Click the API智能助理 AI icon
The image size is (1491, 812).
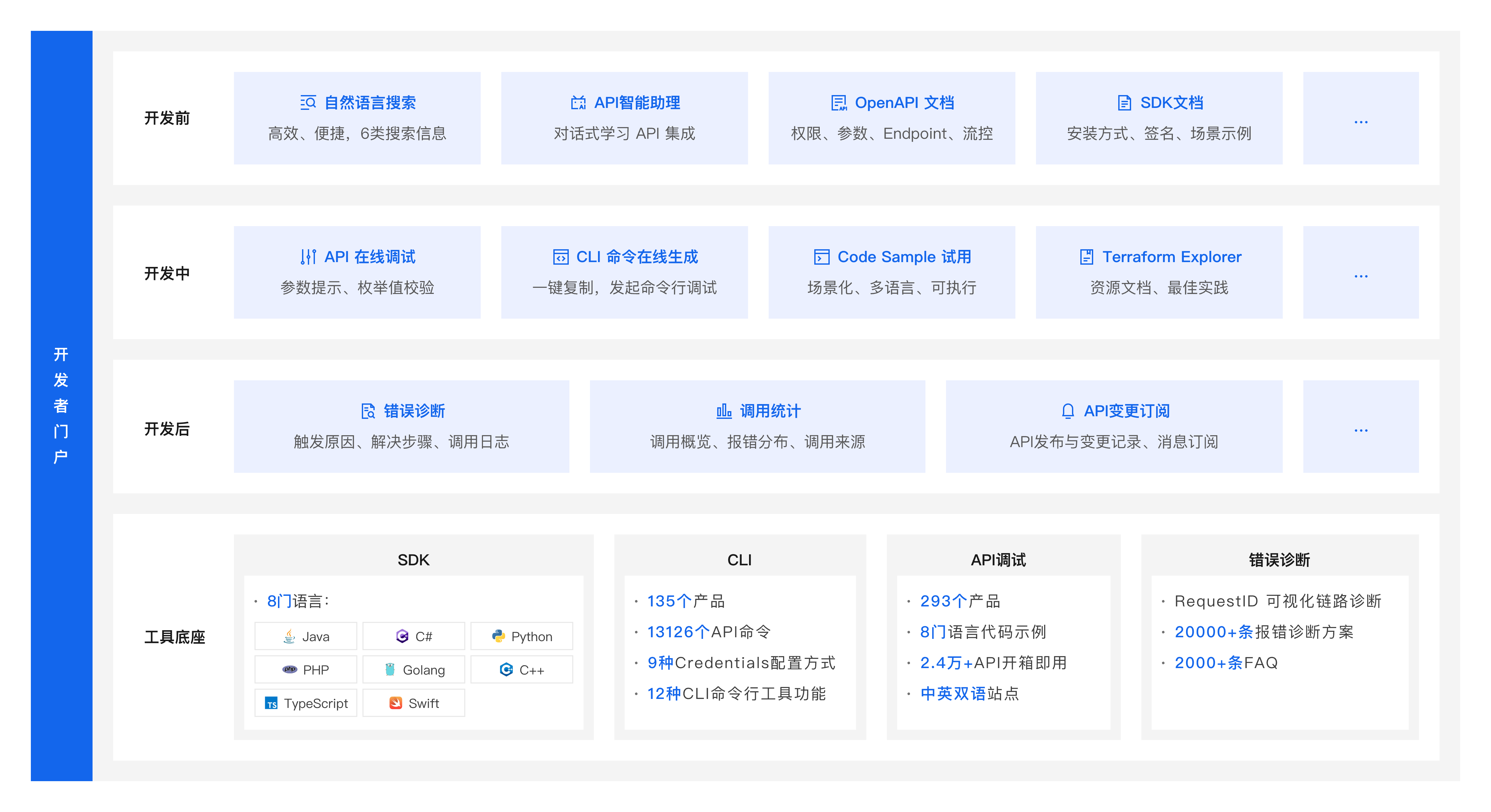coord(578,102)
